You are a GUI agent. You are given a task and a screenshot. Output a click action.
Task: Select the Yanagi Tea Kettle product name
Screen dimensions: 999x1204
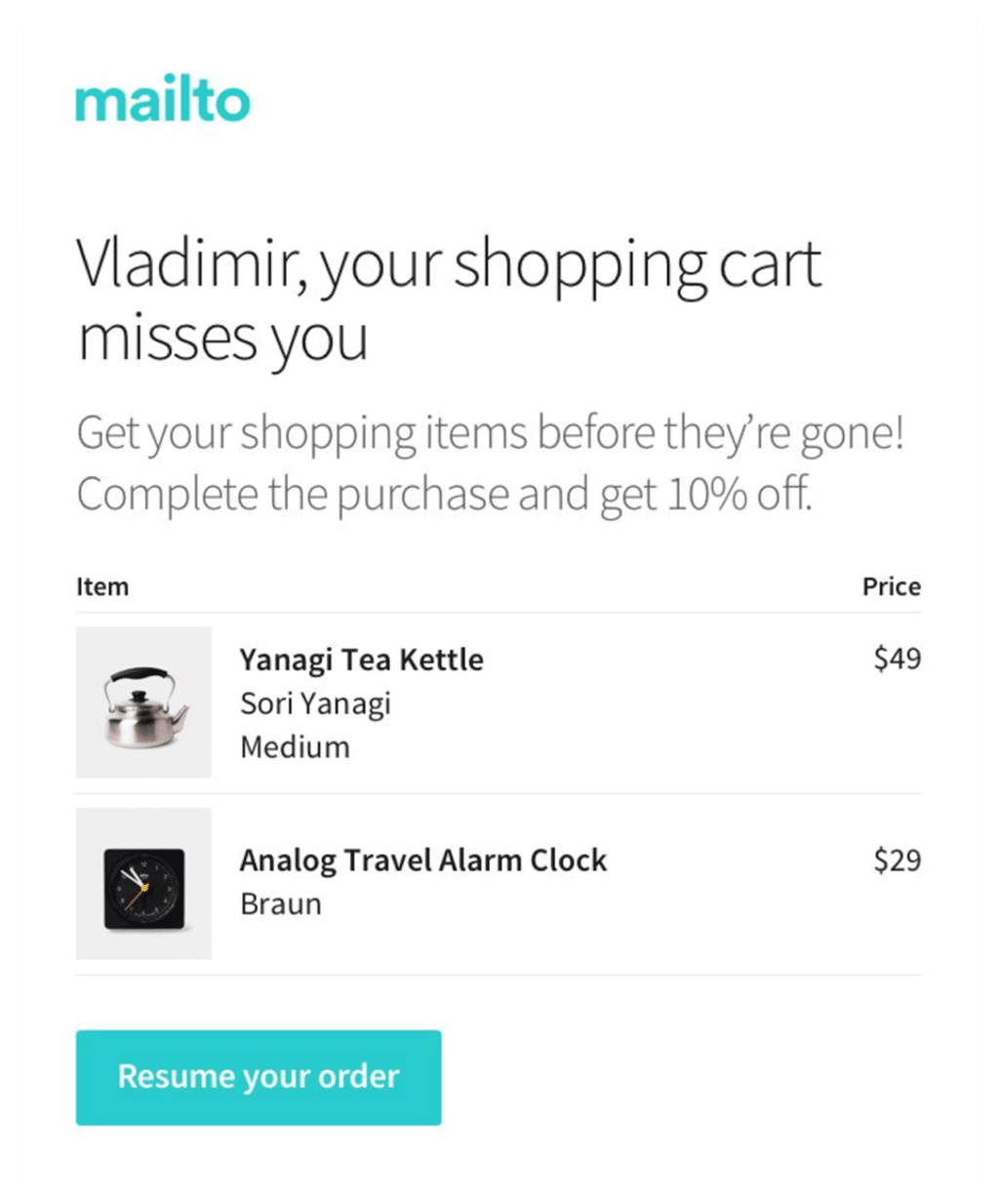(362, 660)
